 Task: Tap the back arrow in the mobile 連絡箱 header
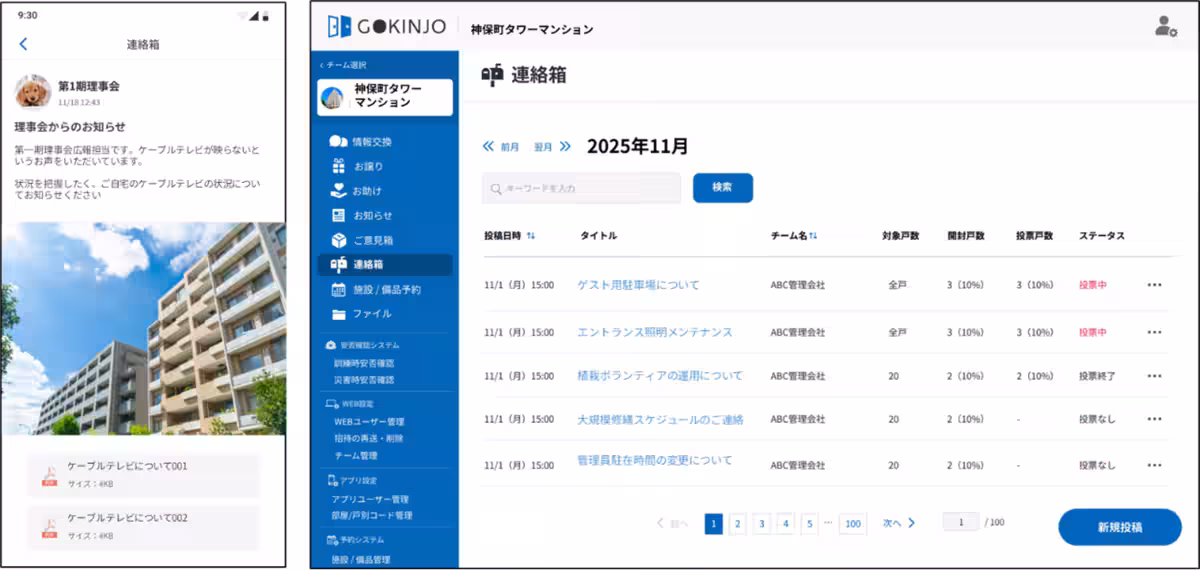[23, 44]
